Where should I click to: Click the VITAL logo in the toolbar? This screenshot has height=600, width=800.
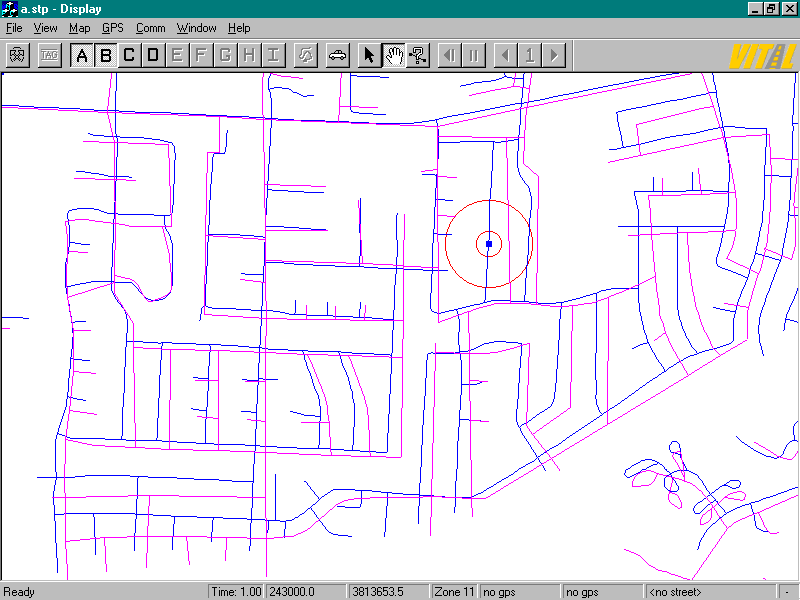(761, 55)
